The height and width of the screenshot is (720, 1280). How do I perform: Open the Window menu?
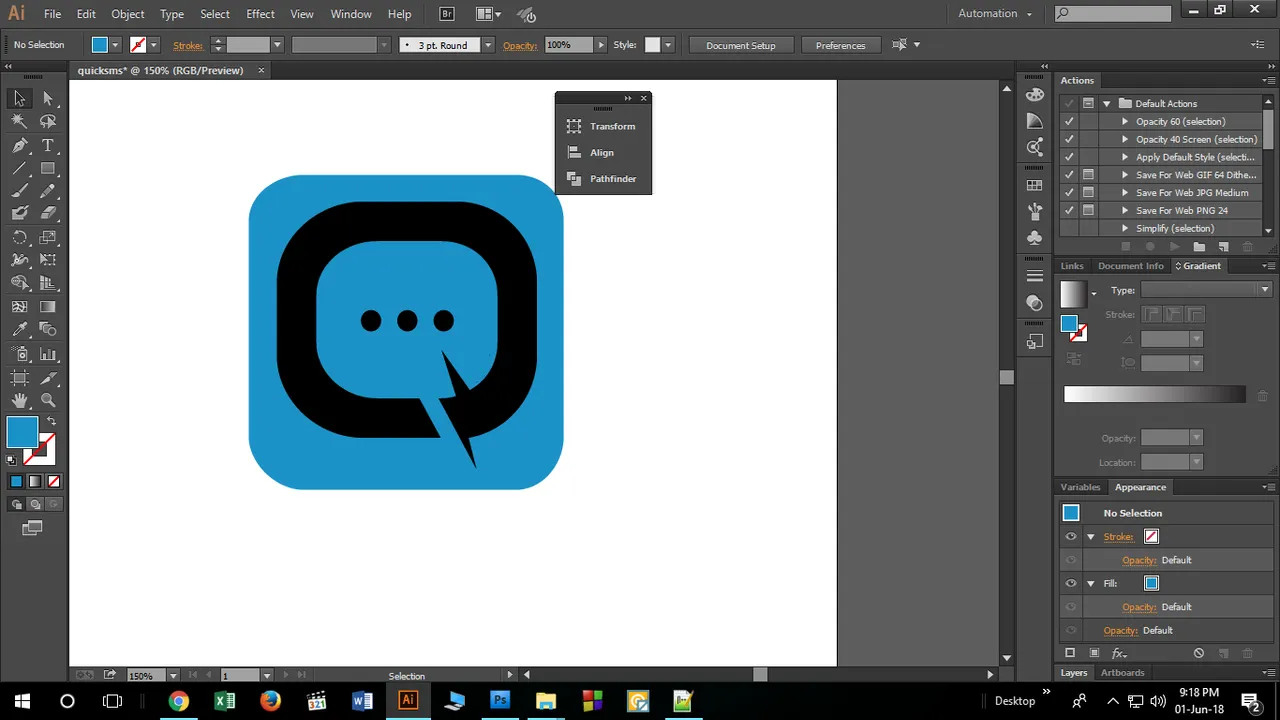(x=351, y=14)
